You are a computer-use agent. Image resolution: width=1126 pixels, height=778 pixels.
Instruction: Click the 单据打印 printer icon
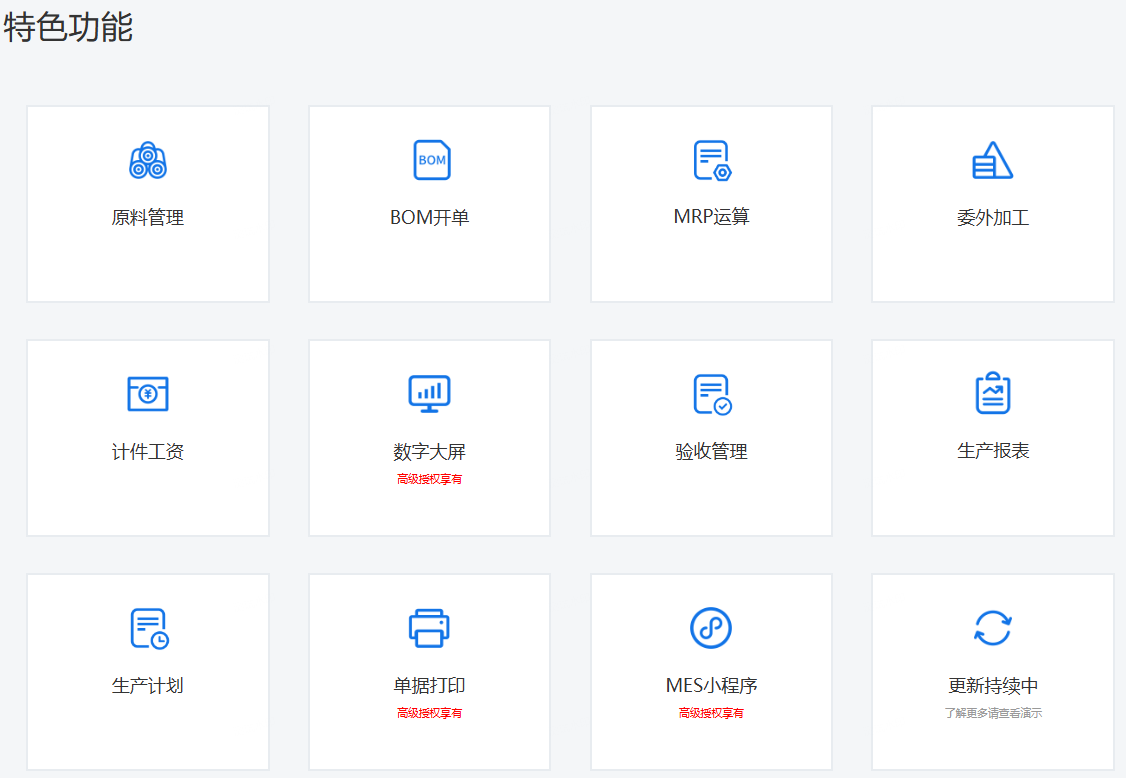coord(429,628)
